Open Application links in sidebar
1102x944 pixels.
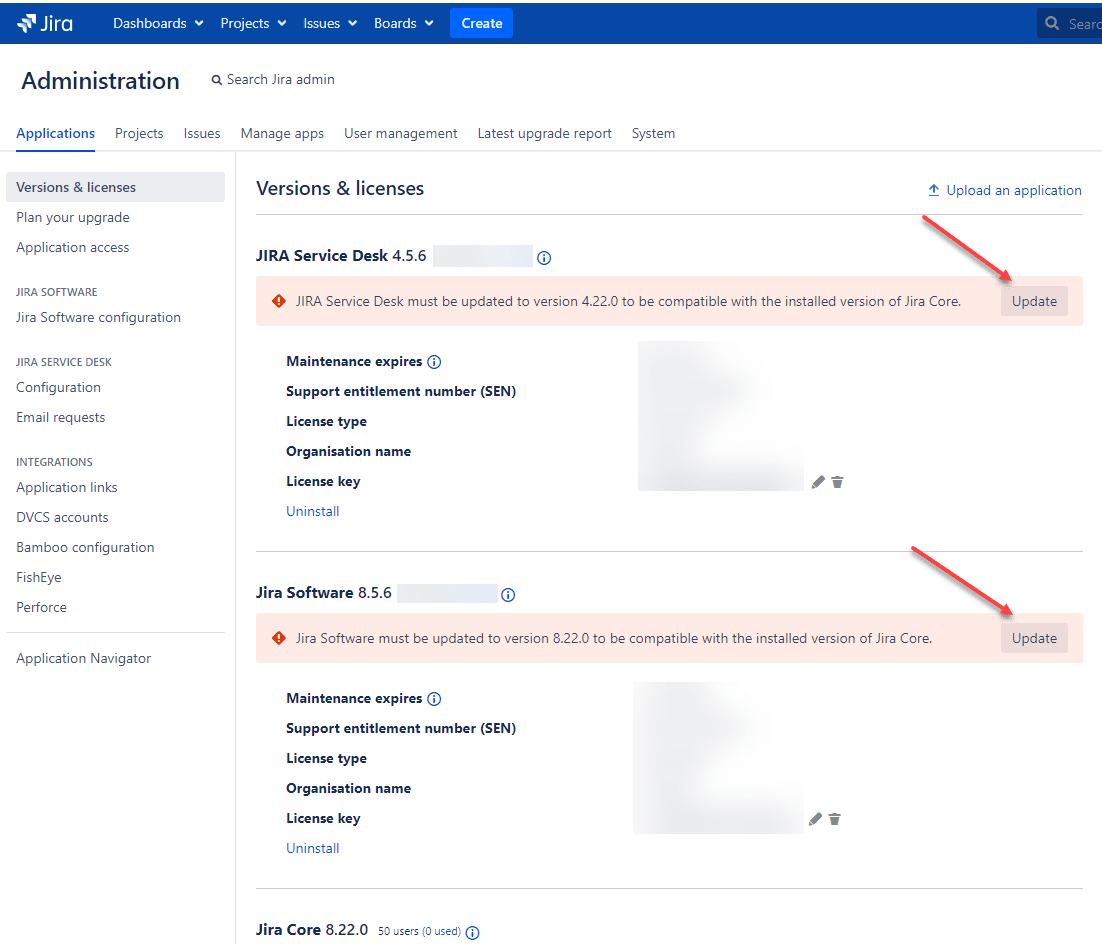point(67,487)
